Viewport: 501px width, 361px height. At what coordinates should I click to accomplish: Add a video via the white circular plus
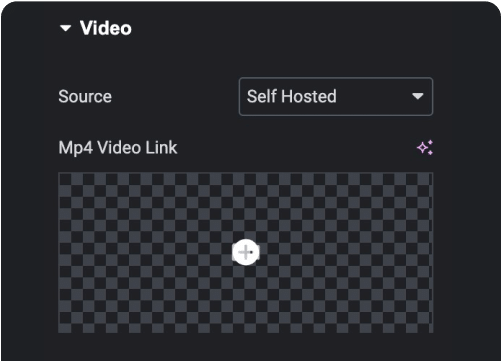(246, 252)
